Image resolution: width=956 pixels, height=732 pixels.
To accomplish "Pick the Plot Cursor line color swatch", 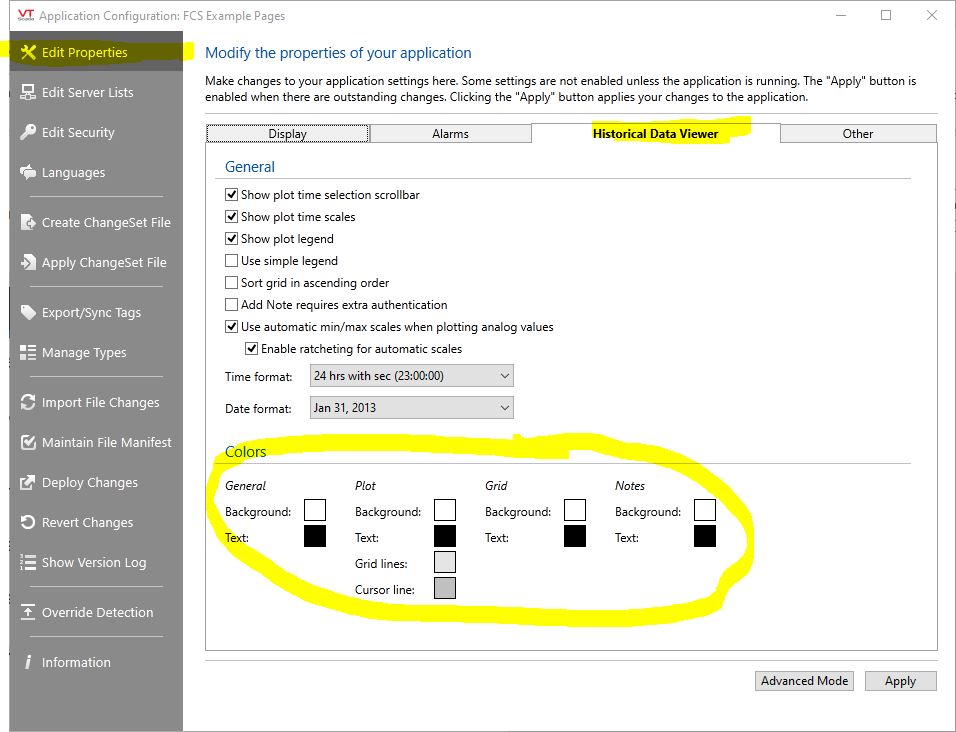I will click(x=445, y=589).
